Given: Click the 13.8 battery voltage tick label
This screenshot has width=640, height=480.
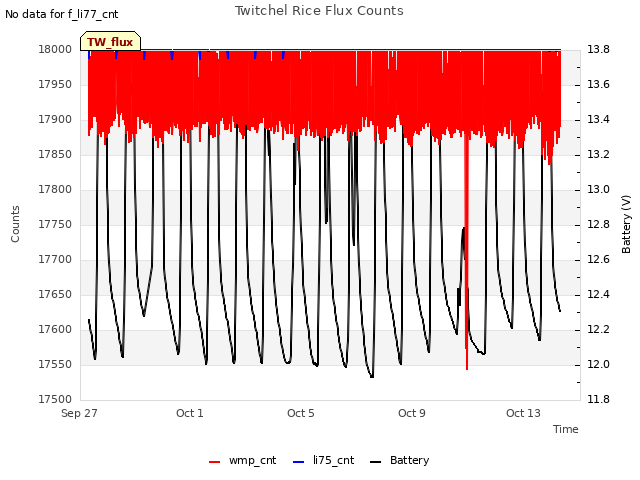Looking at the screenshot, I should [x=598, y=49].
